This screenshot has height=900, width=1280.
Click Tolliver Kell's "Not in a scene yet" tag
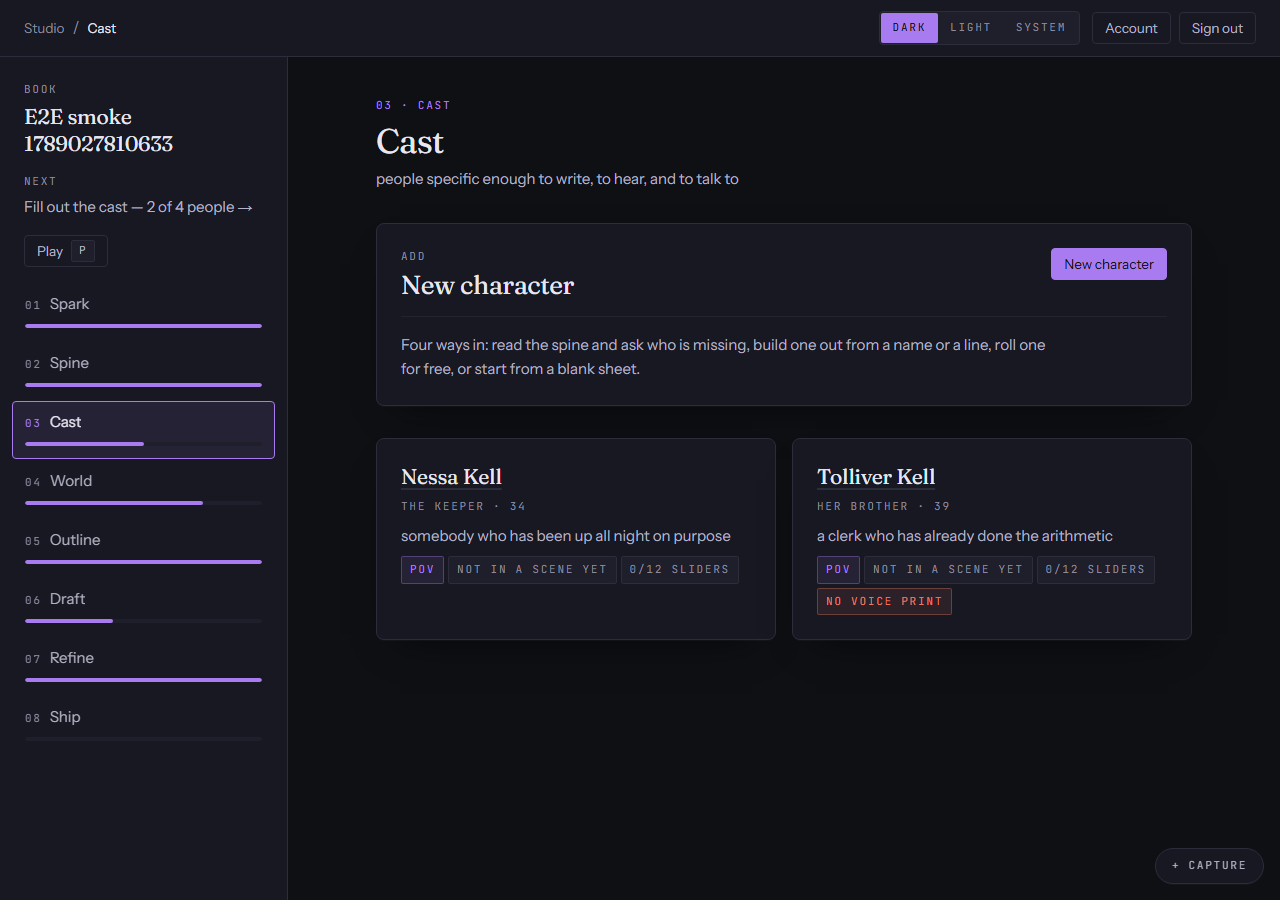[948, 569]
